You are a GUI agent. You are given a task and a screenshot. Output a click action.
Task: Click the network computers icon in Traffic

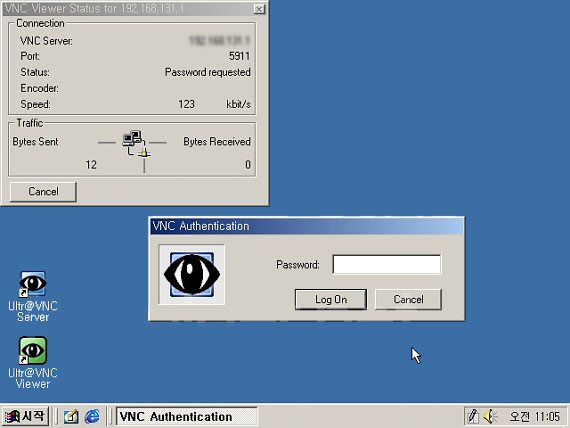coord(137,144)
